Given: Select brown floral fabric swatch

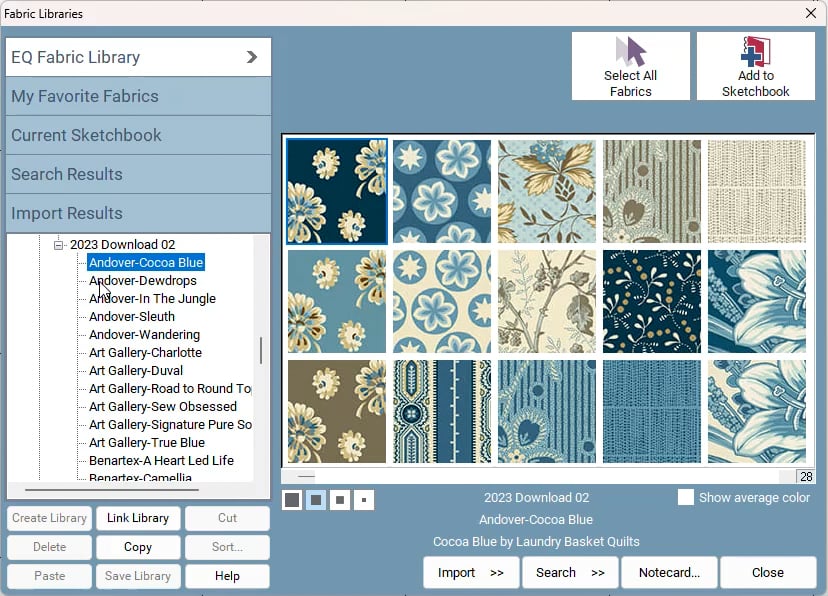Looking at the screenshot, I should click(x=337, y=412).
